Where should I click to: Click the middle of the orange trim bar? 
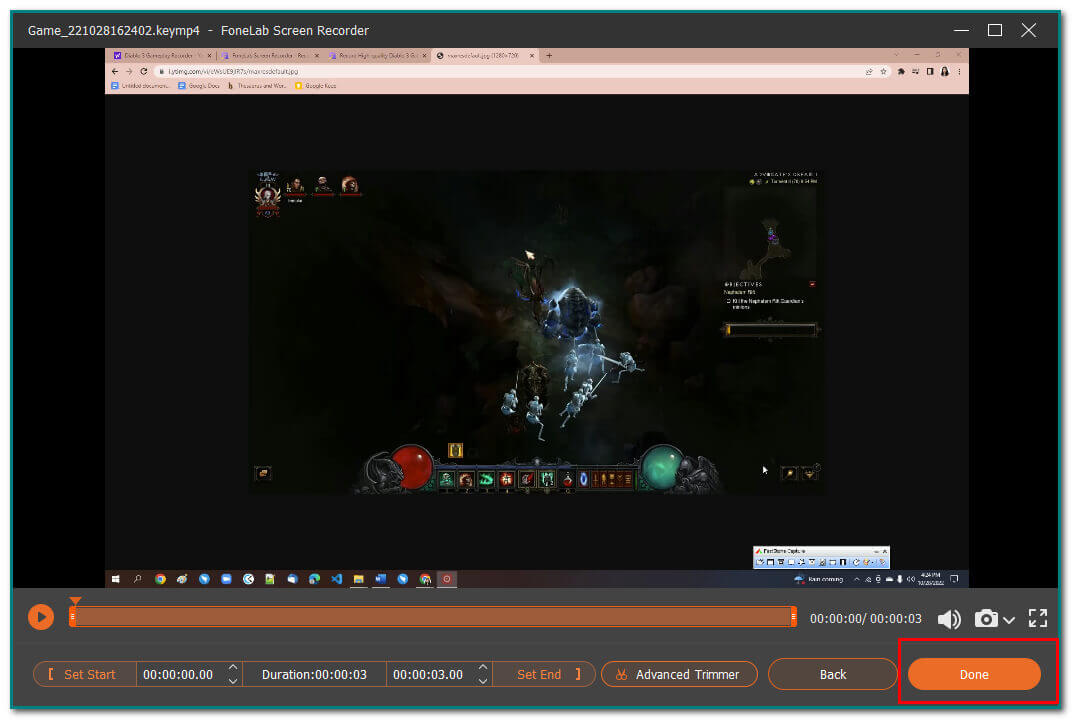433,617
